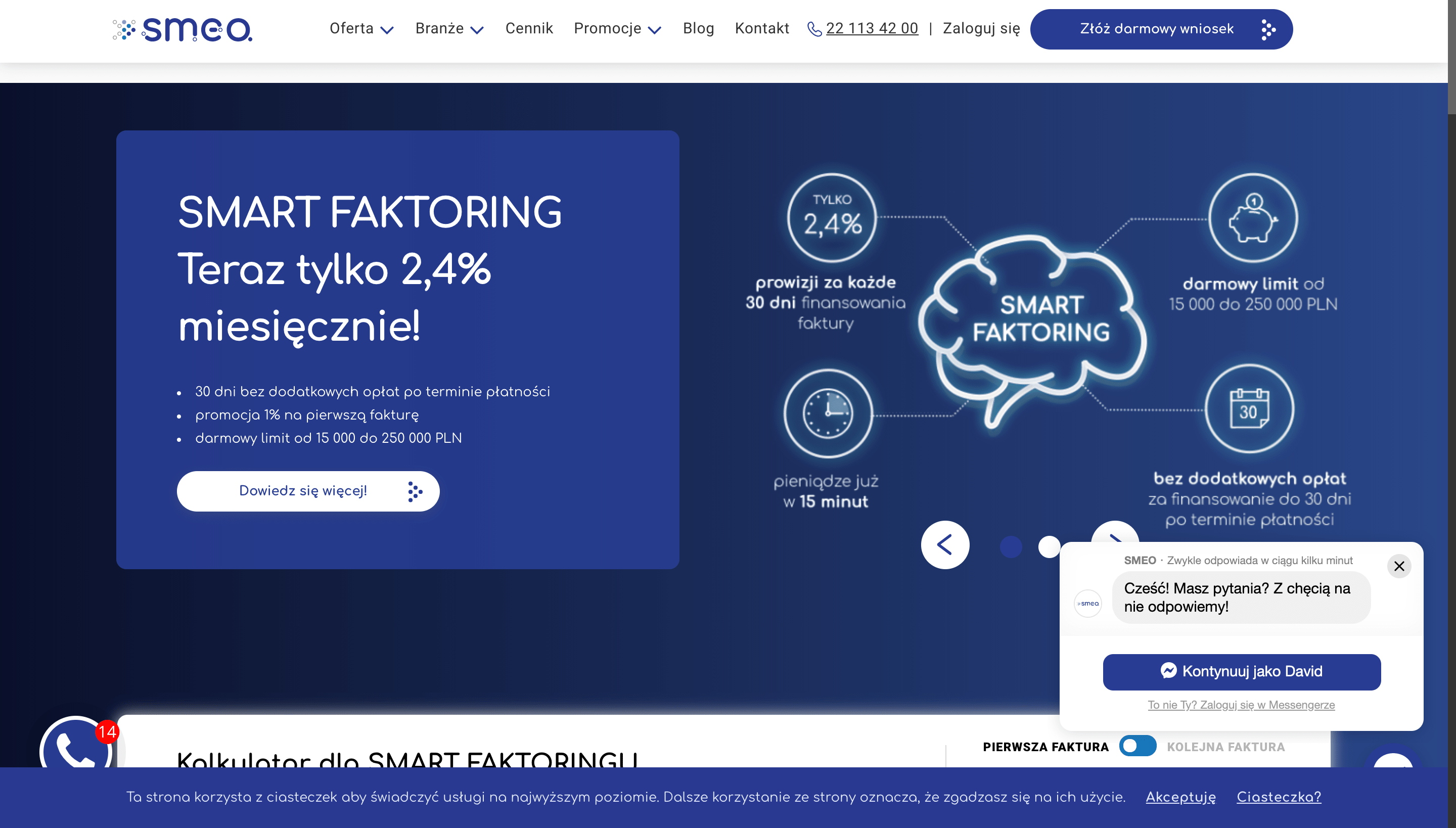Click the phone handset icon beside the number
Image resolution: width=1456 pixels, height=828 pixels.
[814, 29]
